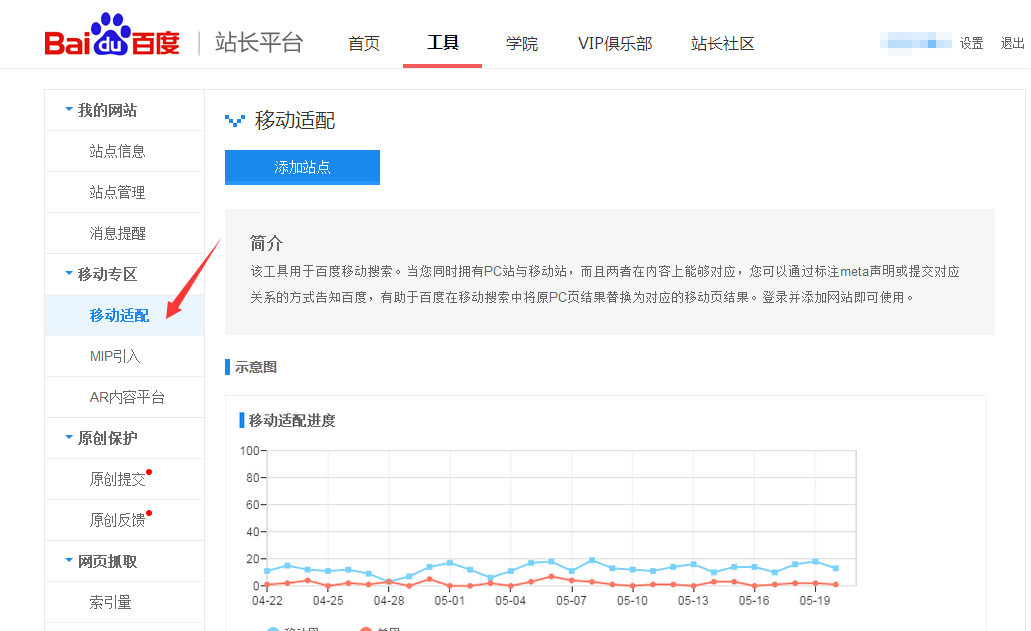The width and height of the screenshot is (1031, 631).
Task: Click the 04-22 x-axis label
Action: pos(267,601)
